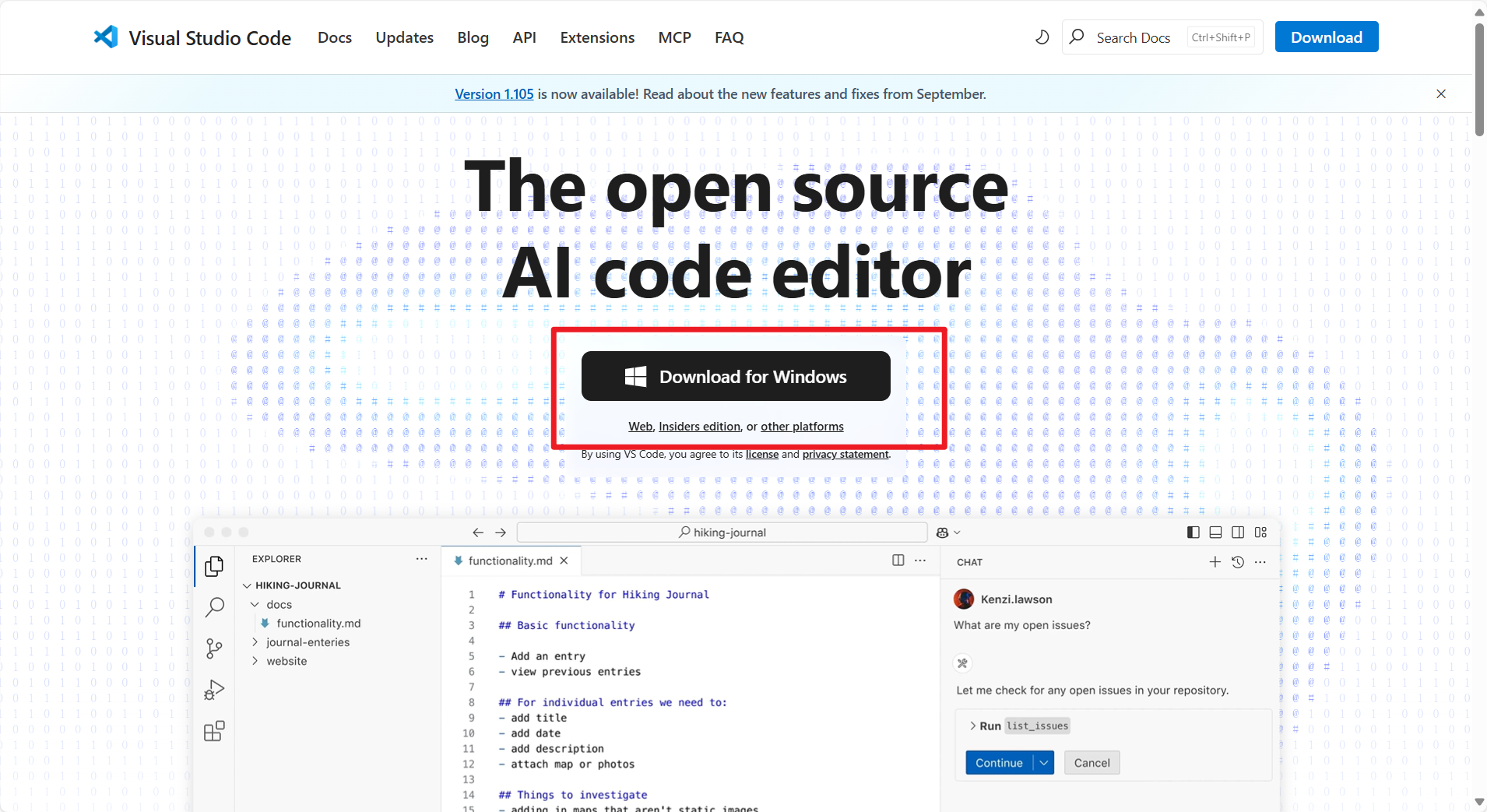Click the Continue button in chat

coord(999,763)
